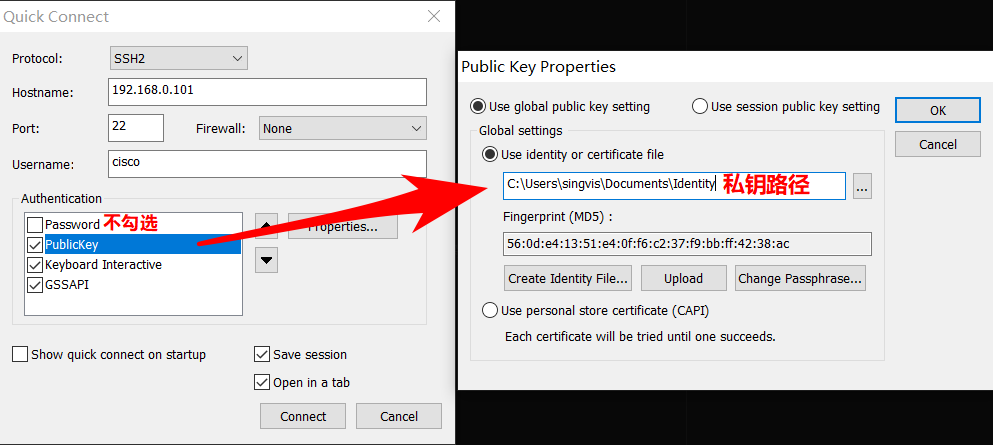Open the Change Passphrase dialog
The height and width of the screenshot is (445, 993).
click(x=799, y=279)
